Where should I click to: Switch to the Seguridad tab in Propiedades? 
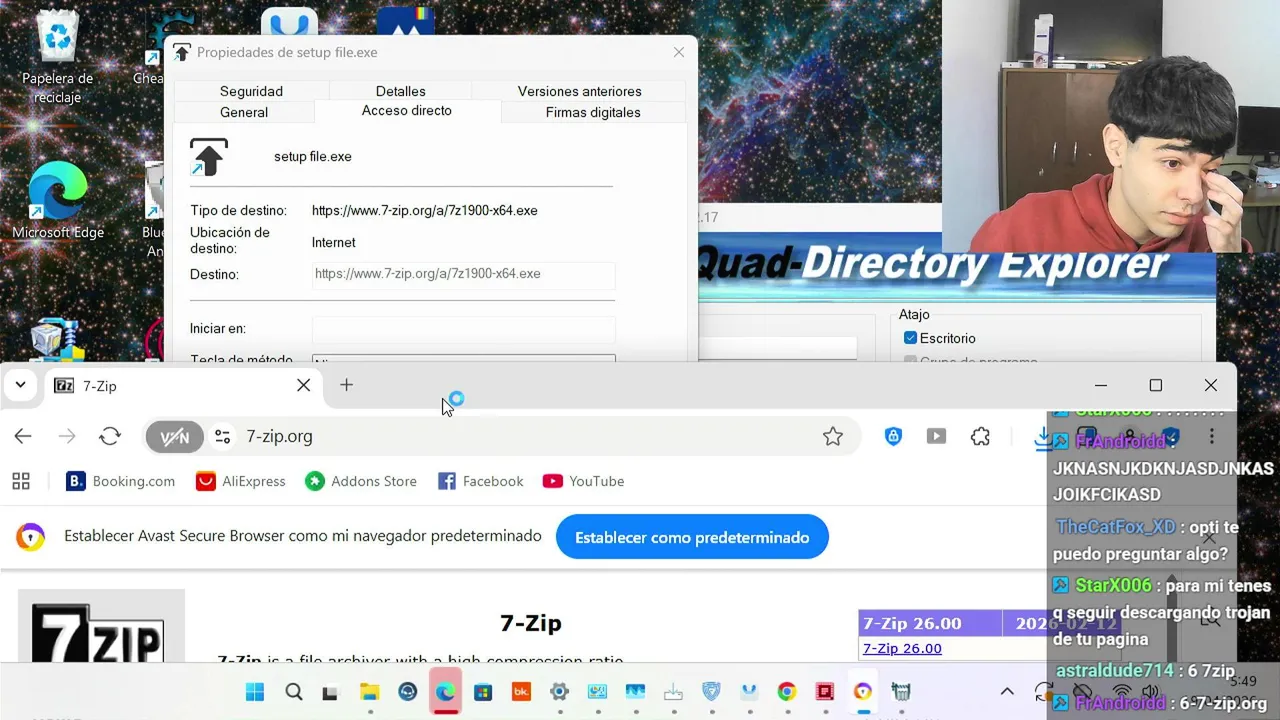[x=251, y=91]
